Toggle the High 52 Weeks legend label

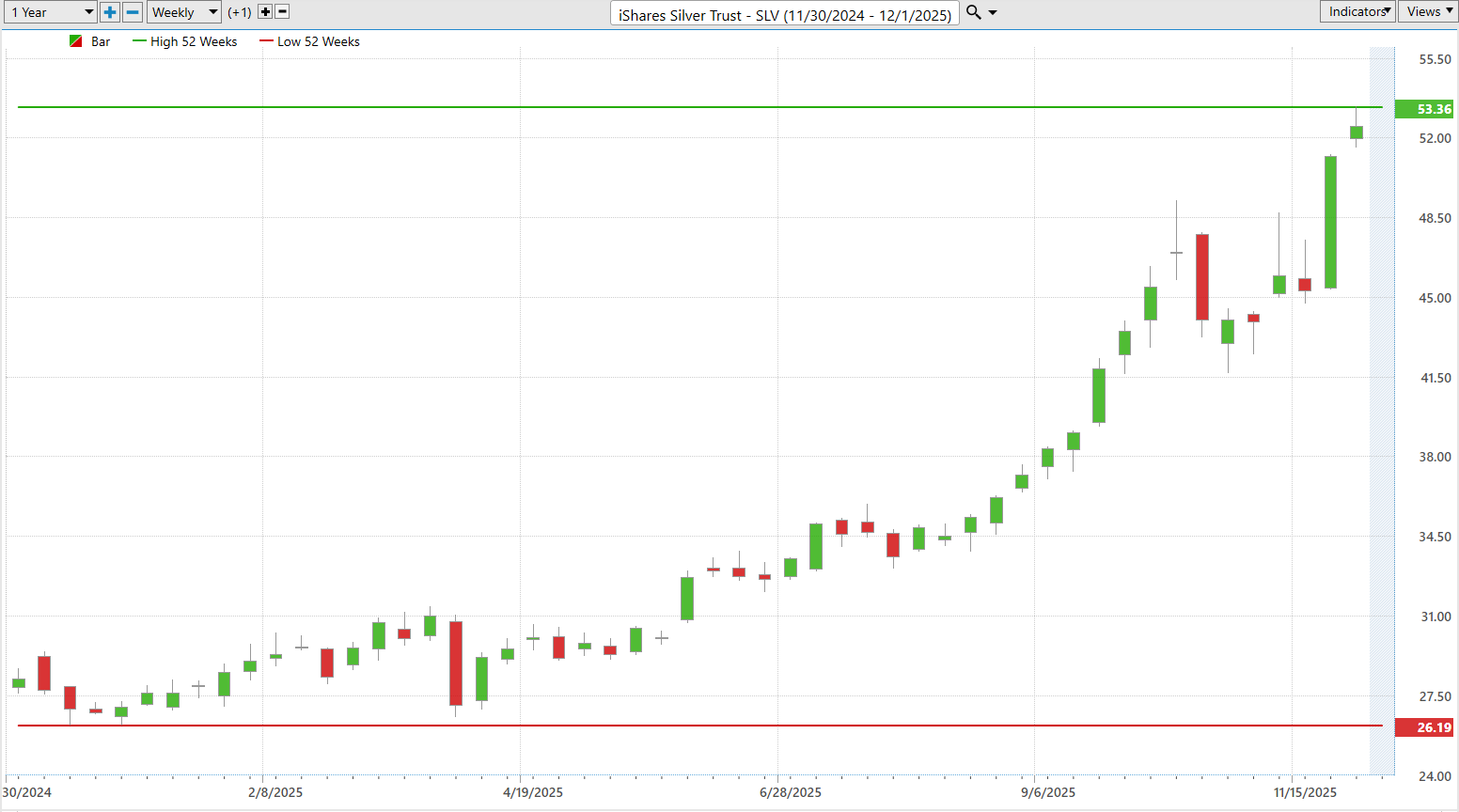tap(194, 41)
